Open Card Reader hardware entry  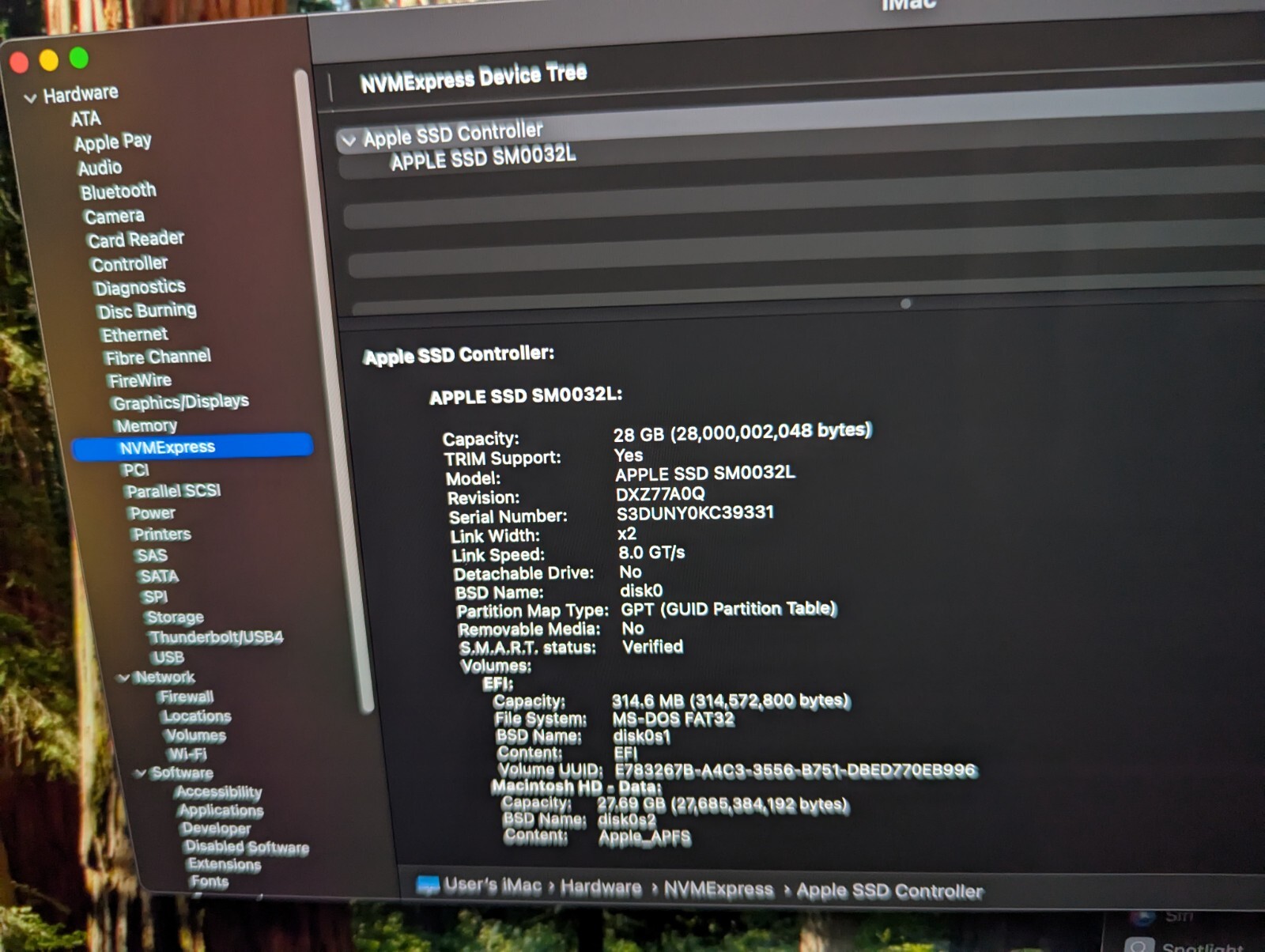(x=136, y=239)
